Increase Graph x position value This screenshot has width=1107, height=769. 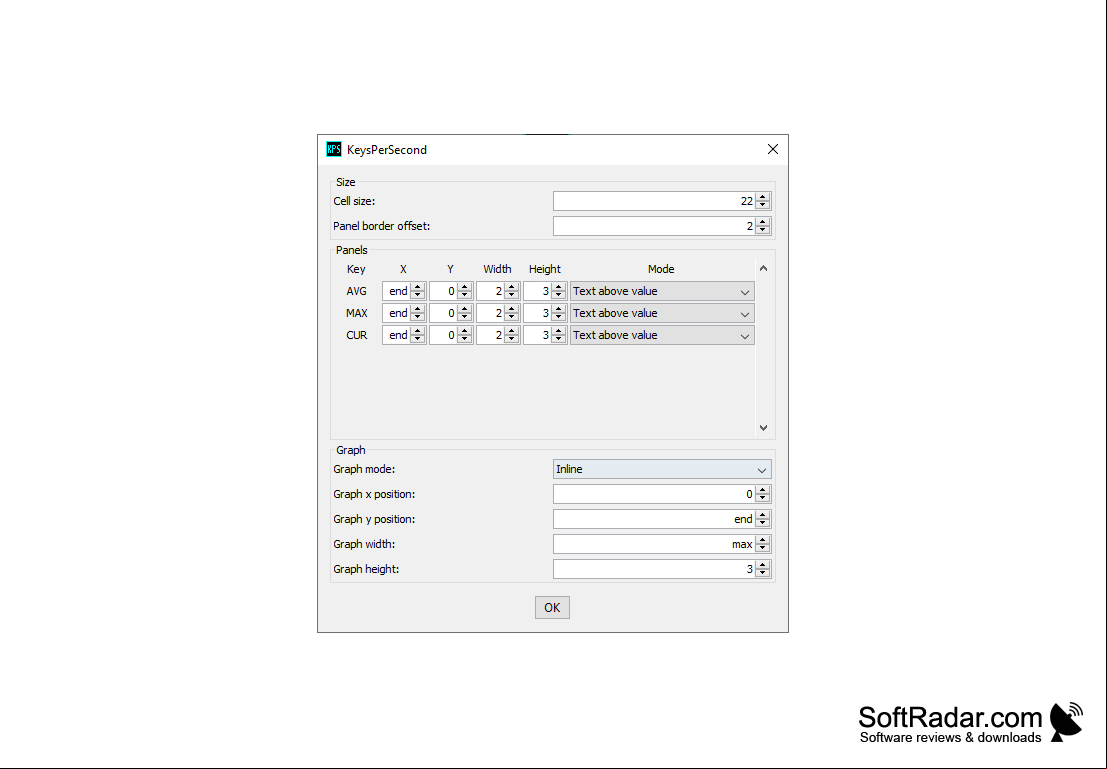[x=762, y=490]
